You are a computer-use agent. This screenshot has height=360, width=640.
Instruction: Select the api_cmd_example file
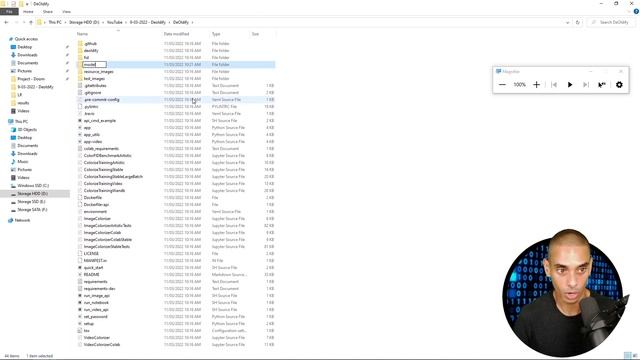[x=100, y=121]
